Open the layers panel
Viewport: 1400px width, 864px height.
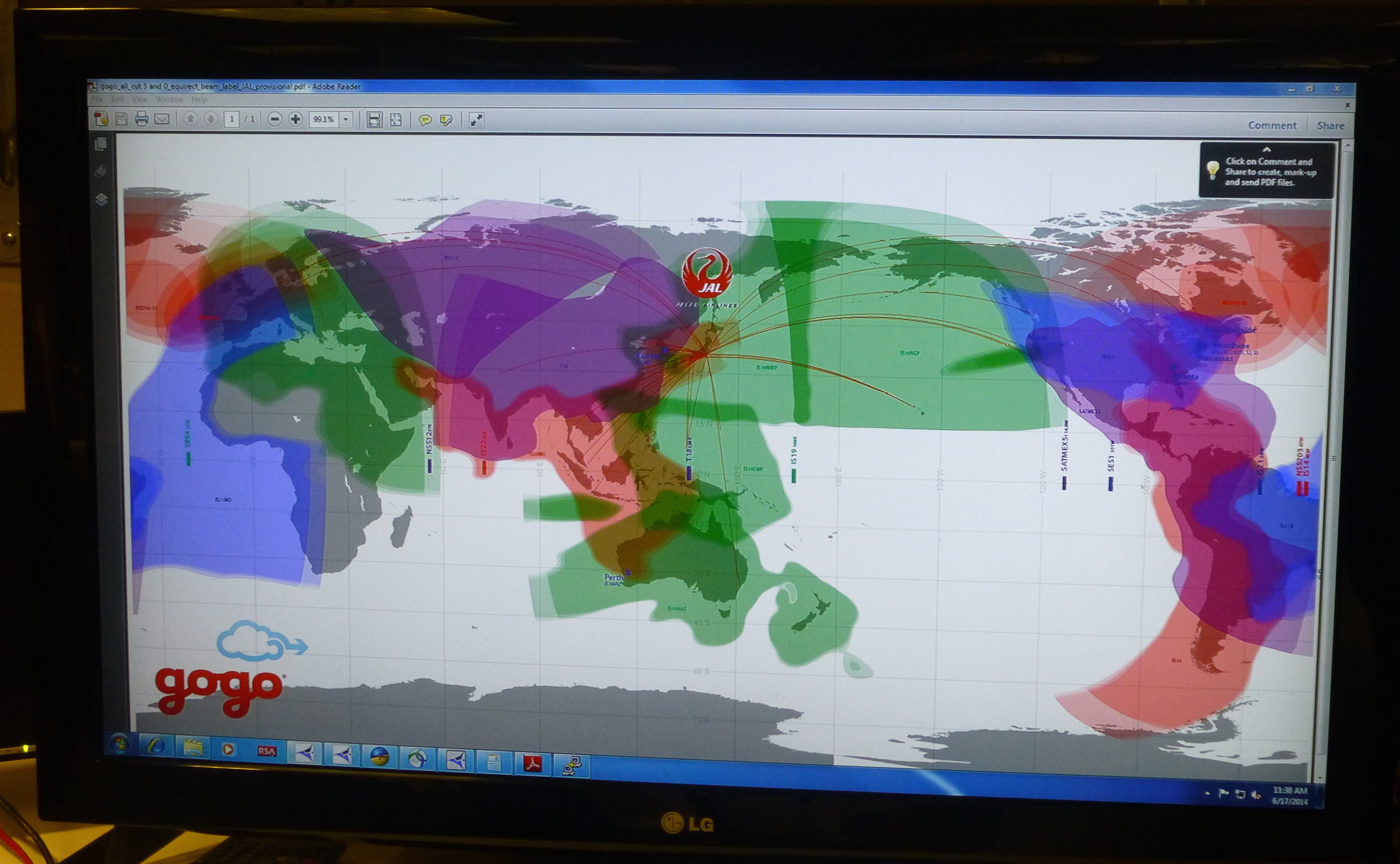pyautogui.click(x=101, y=200)
